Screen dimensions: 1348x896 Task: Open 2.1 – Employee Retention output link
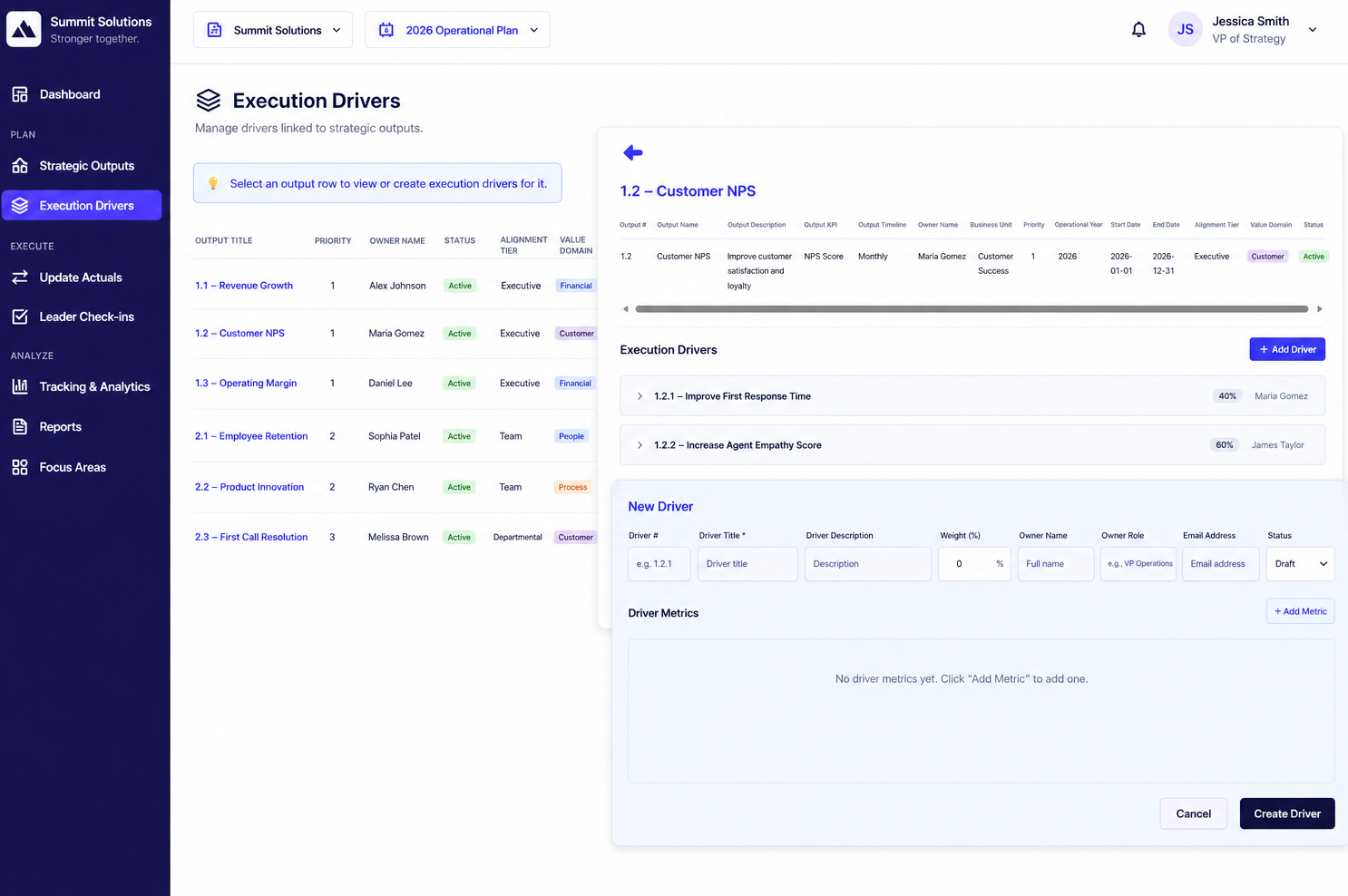click(251, 436)
